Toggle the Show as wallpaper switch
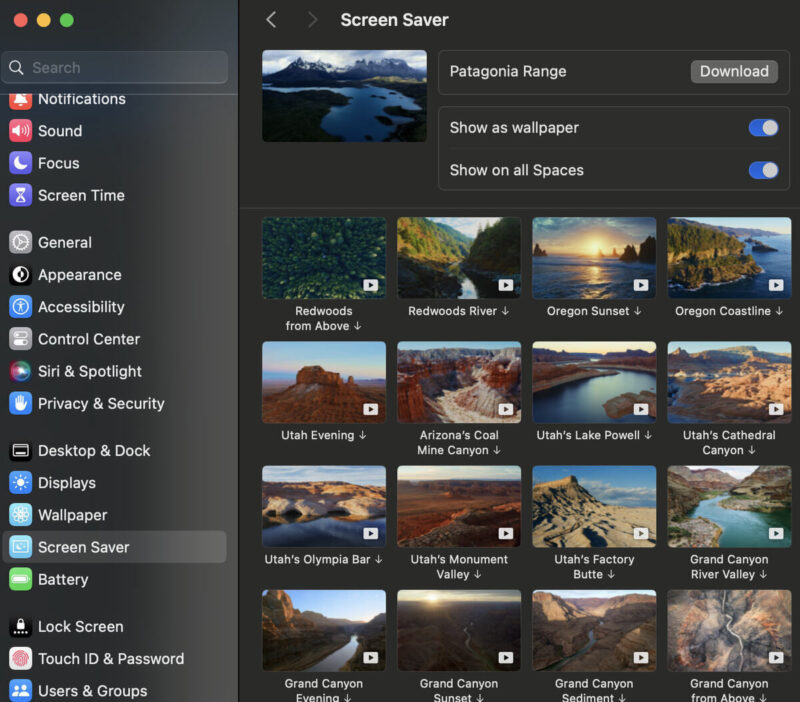 (763, 128)
